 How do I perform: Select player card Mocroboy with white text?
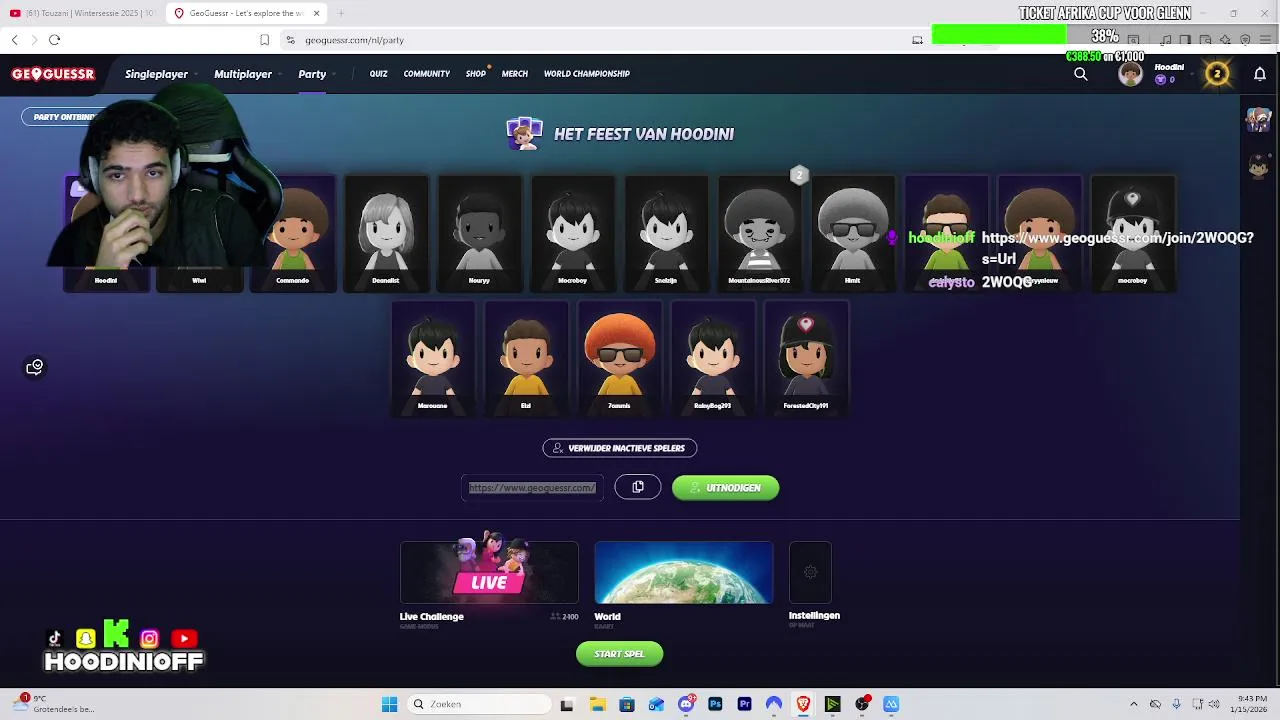(x=573, y=233)
